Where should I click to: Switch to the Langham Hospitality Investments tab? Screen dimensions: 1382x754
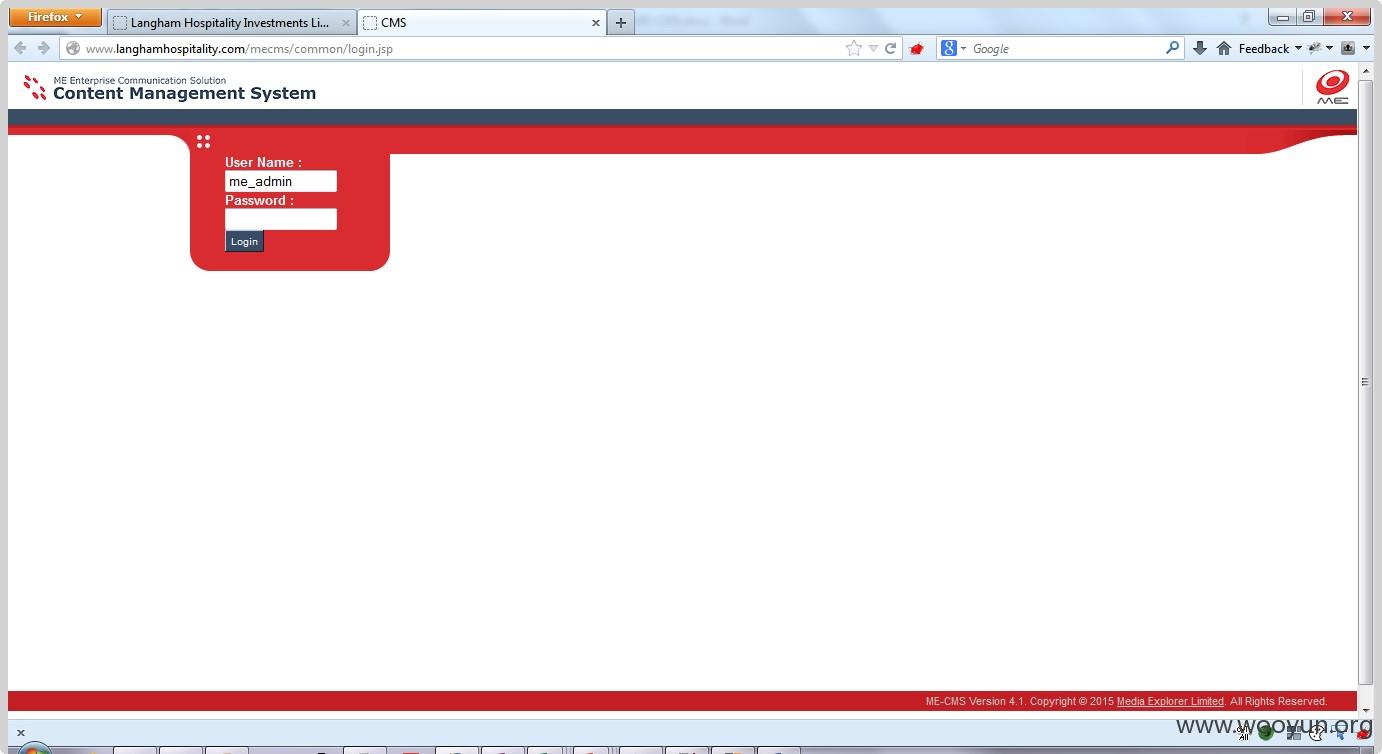[230, 22]
